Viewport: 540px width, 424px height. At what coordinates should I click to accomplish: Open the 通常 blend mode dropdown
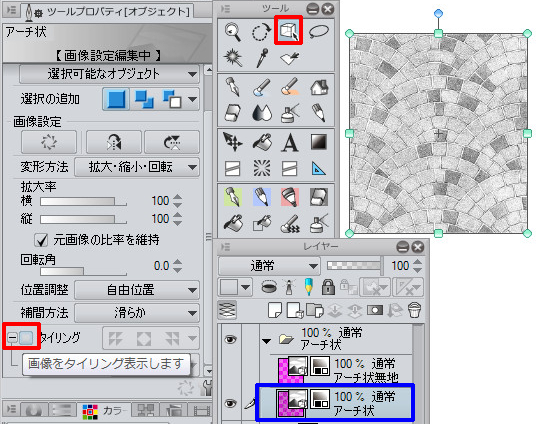pos(269,266)
